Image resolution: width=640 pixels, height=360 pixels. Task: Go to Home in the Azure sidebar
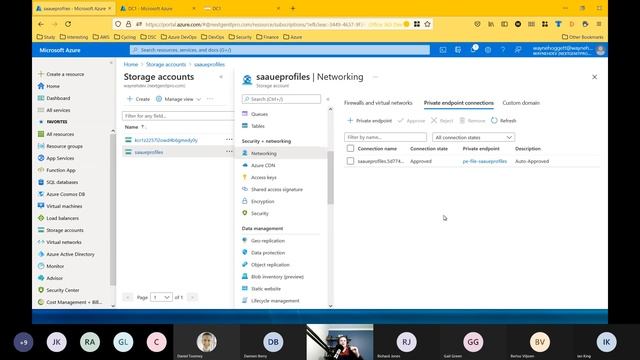point(49,86)
